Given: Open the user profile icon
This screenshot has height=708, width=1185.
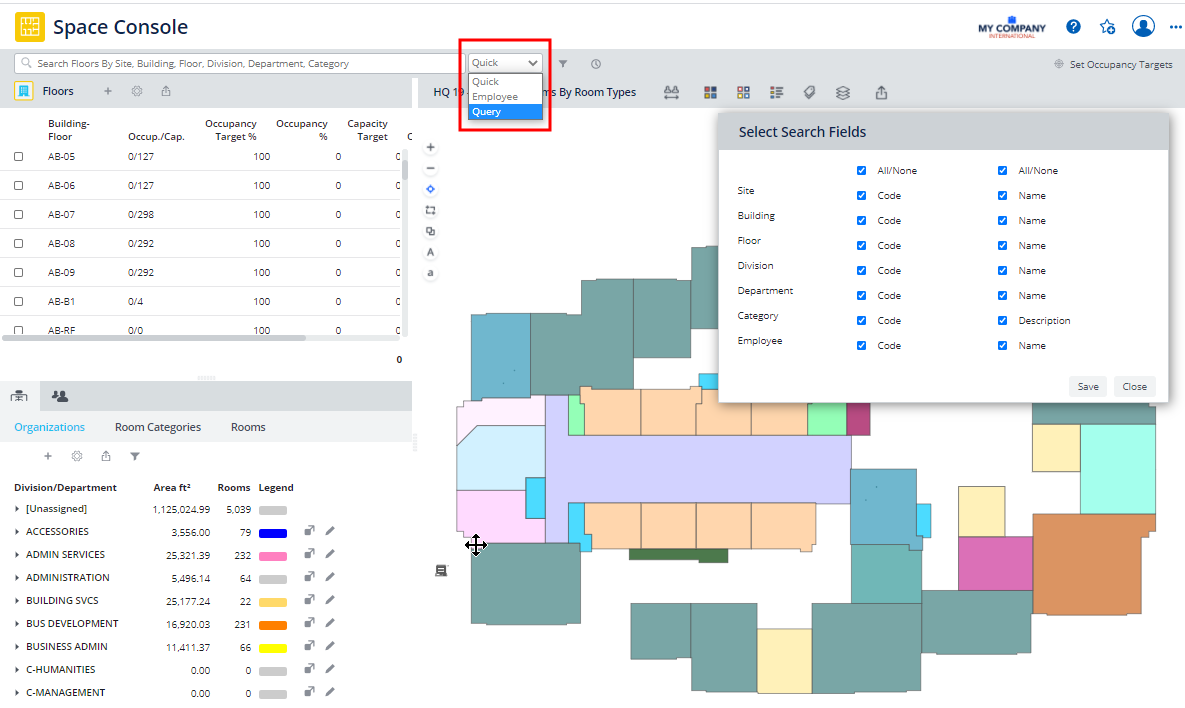Looking at the screenshot, I should (1143, 27).
